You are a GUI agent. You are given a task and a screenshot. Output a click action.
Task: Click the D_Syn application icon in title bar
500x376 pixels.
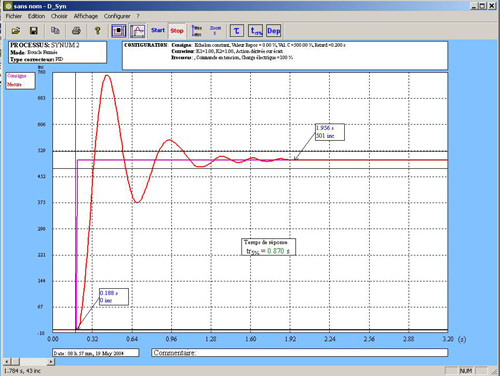coord(8,6)
